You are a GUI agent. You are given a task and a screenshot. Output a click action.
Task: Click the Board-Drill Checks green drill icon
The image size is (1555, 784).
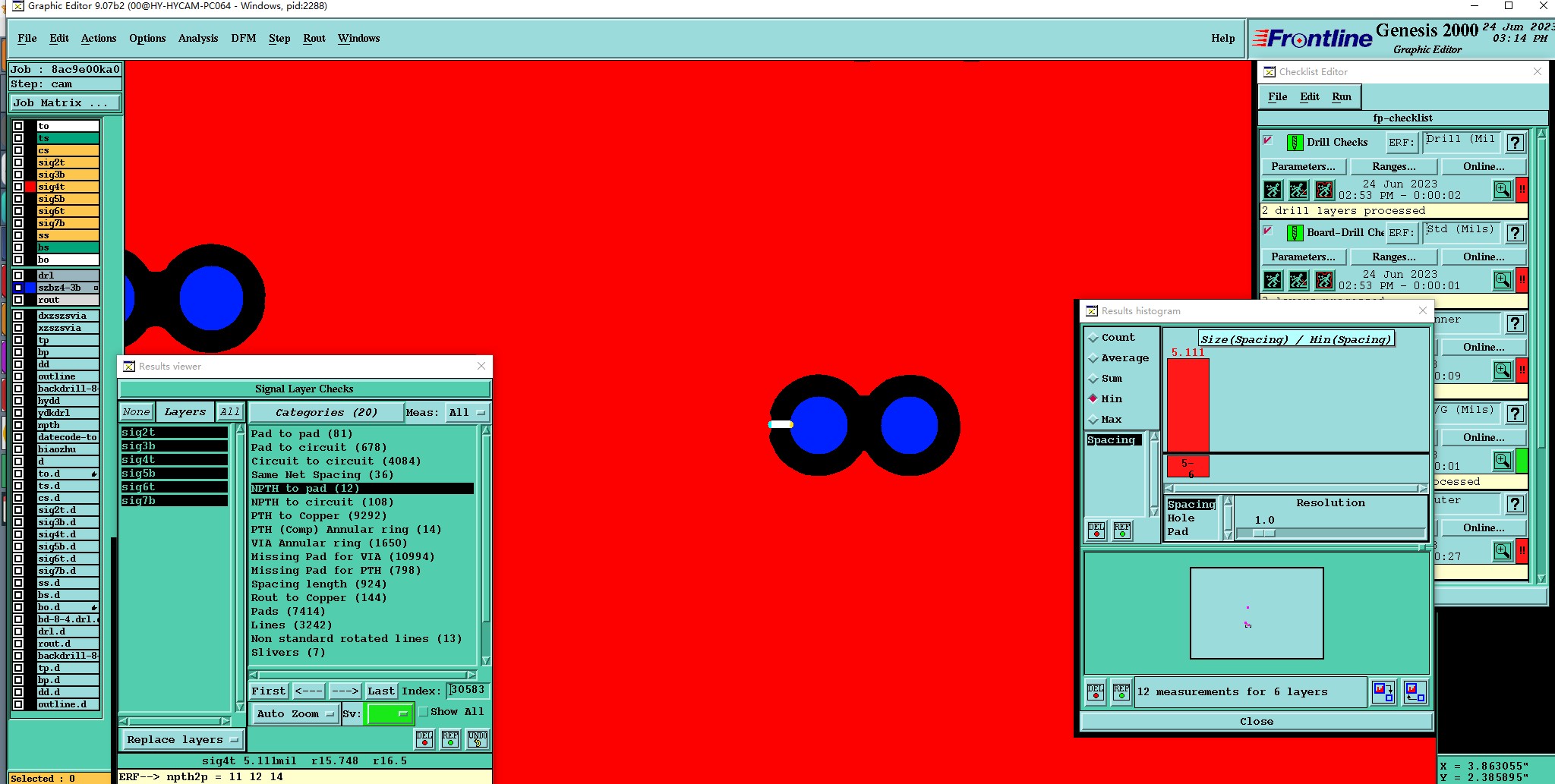(1295, 232)
